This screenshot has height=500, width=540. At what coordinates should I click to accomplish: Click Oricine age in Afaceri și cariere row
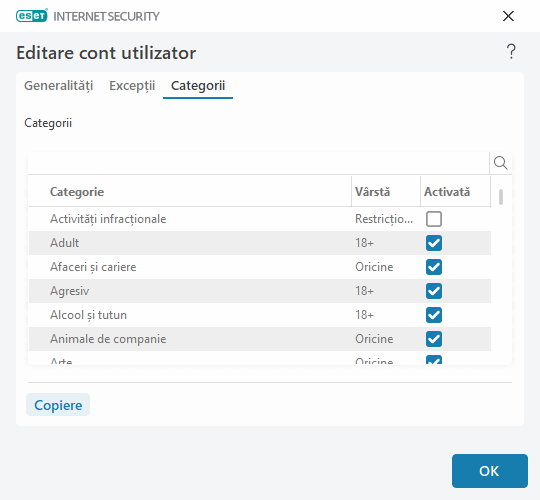374,267
